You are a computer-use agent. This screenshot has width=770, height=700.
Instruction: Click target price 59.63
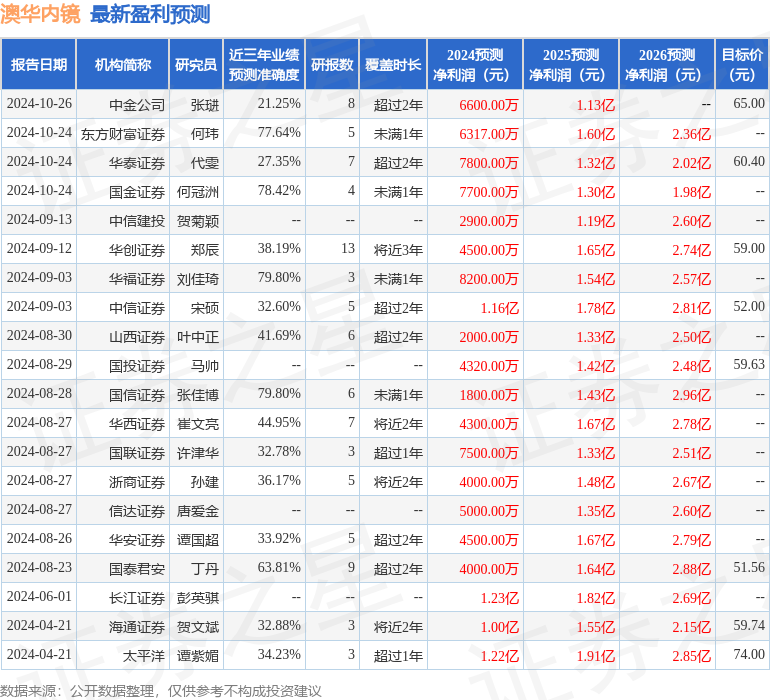tap(749, 364)
